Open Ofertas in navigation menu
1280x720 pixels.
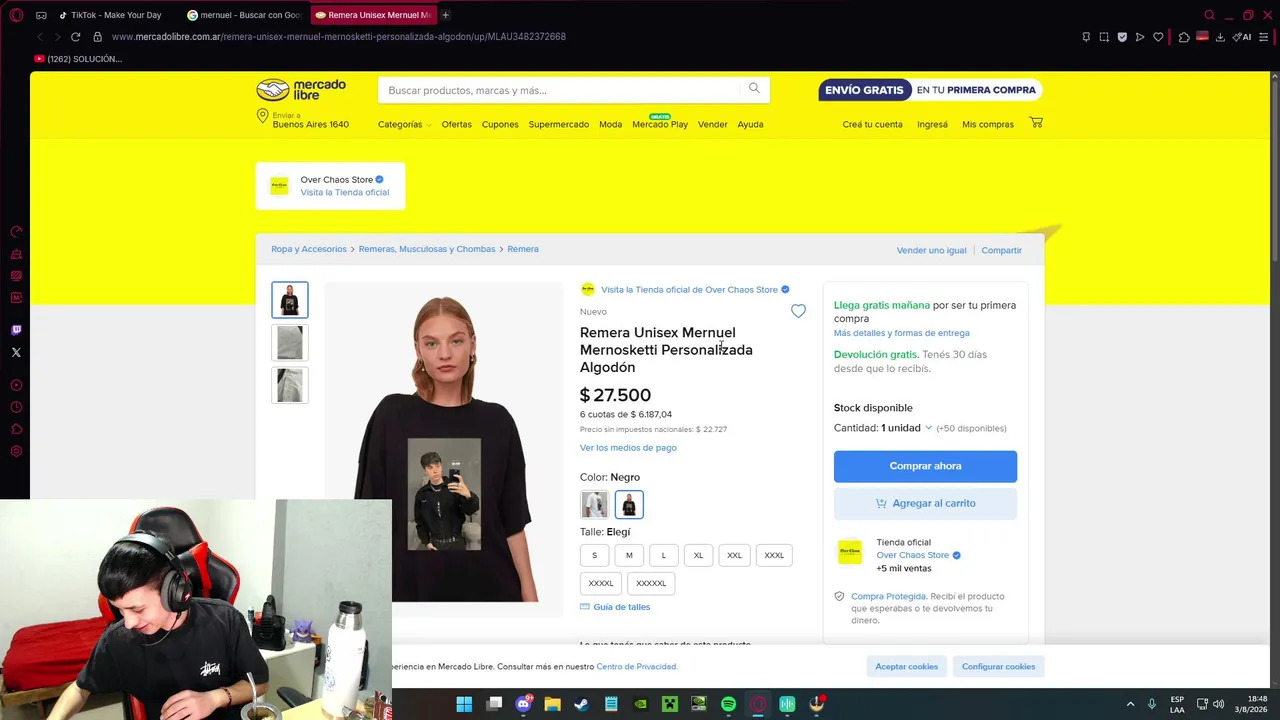point(457,124)
